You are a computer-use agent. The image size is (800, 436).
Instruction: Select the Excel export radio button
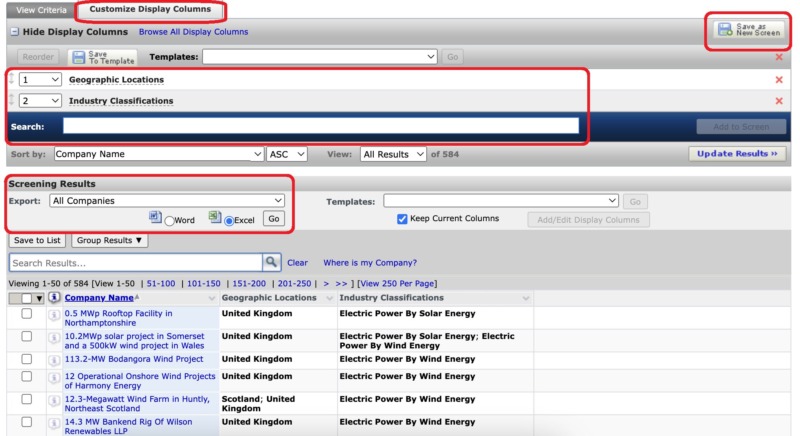[x=229, y=221]
